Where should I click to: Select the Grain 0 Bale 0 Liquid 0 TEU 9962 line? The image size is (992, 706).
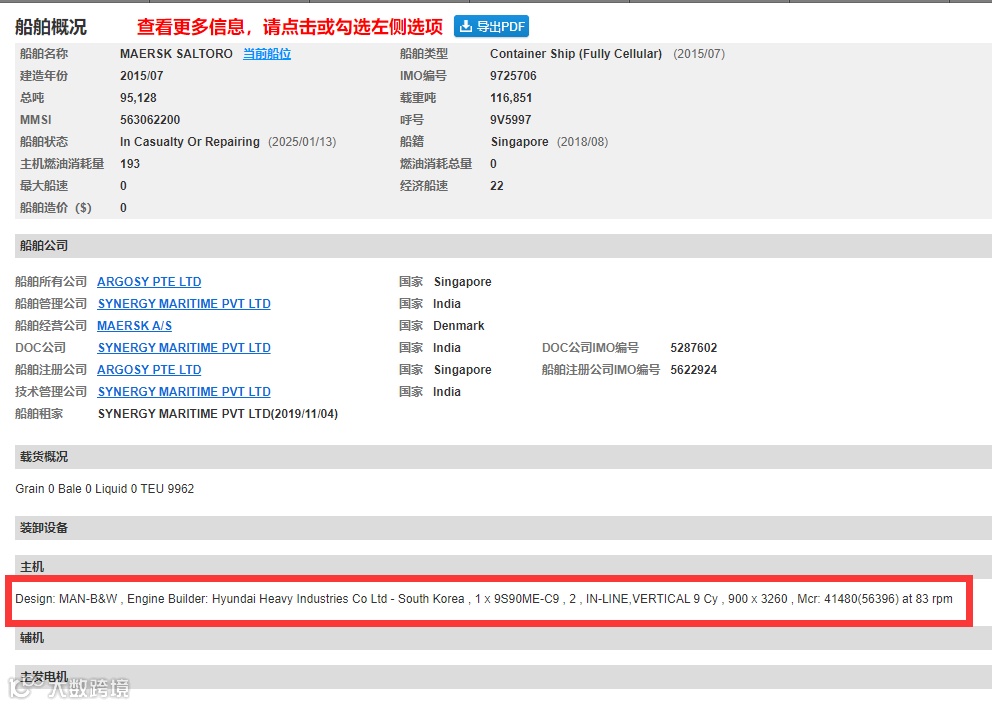[x=104, y=489]
